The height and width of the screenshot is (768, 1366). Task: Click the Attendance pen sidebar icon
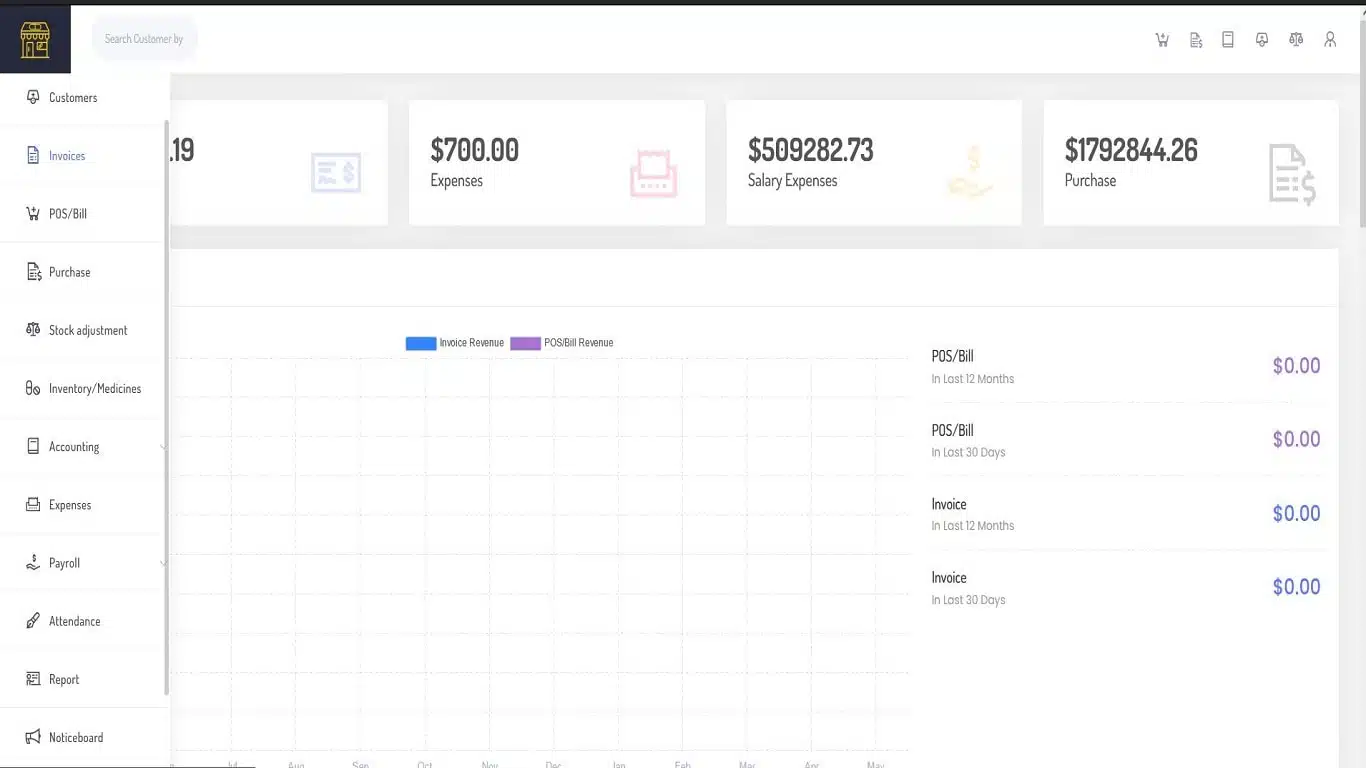tap(33, 620)
